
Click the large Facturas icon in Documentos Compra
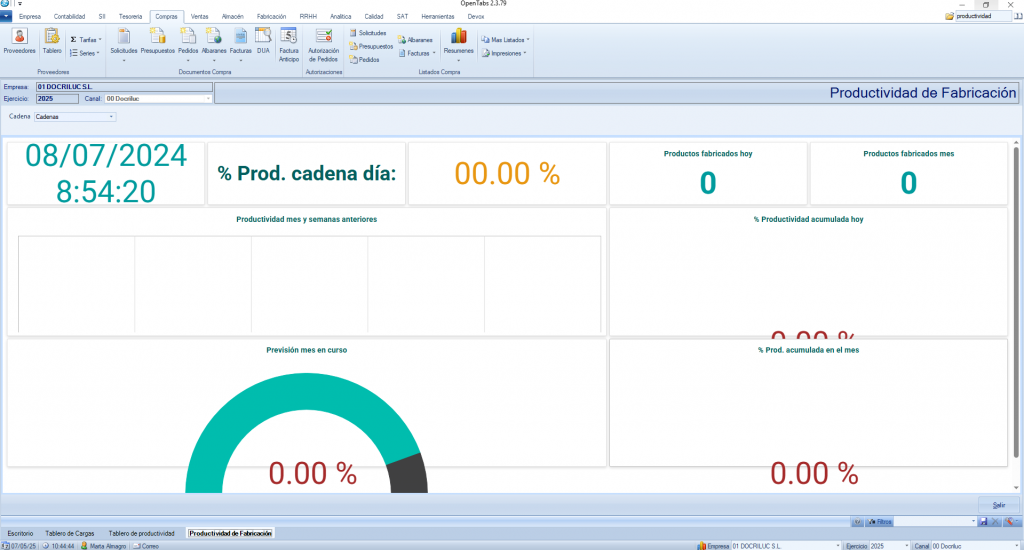tap(240, 41)
